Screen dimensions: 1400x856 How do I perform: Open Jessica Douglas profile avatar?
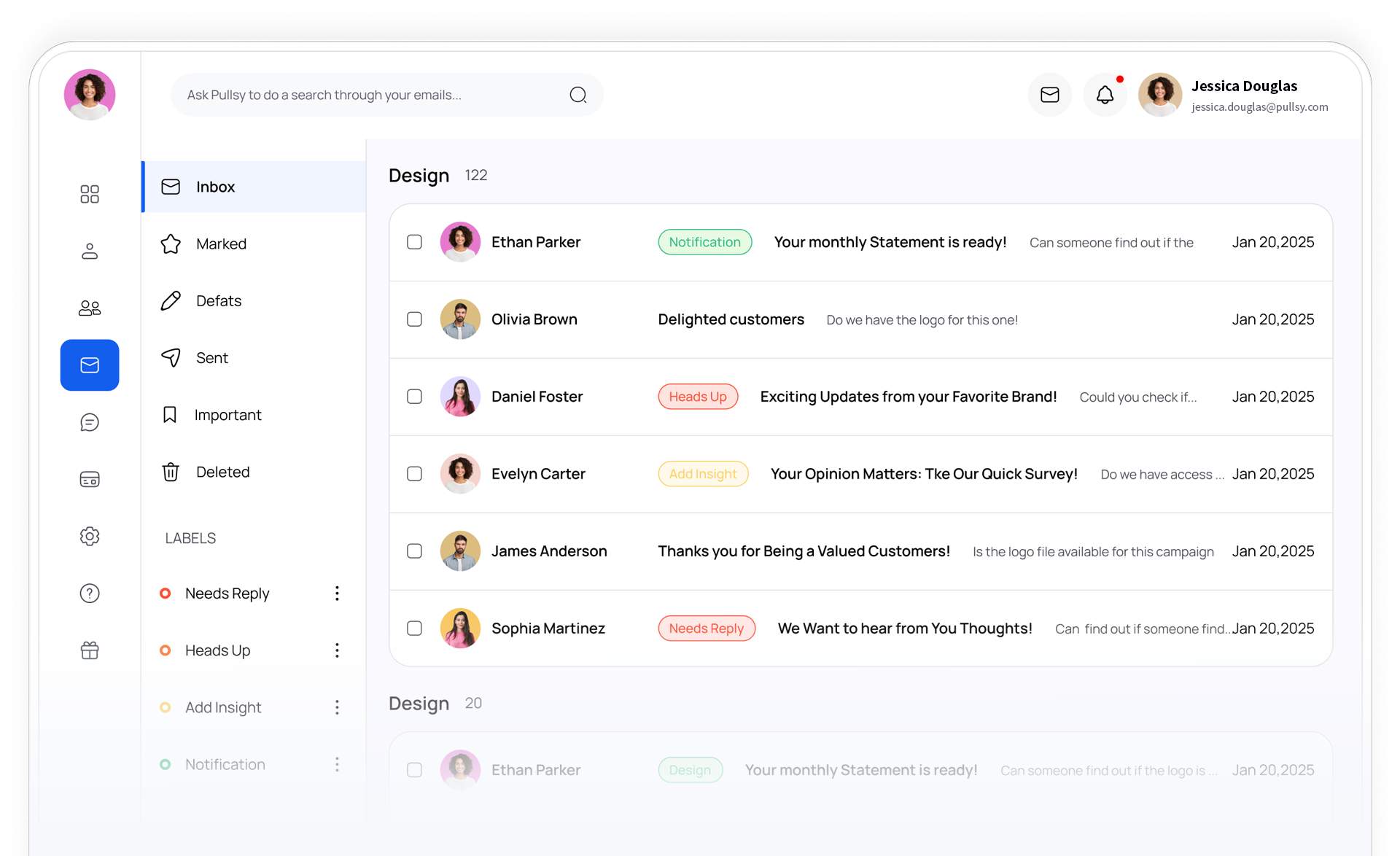[x=1159, y=95]
